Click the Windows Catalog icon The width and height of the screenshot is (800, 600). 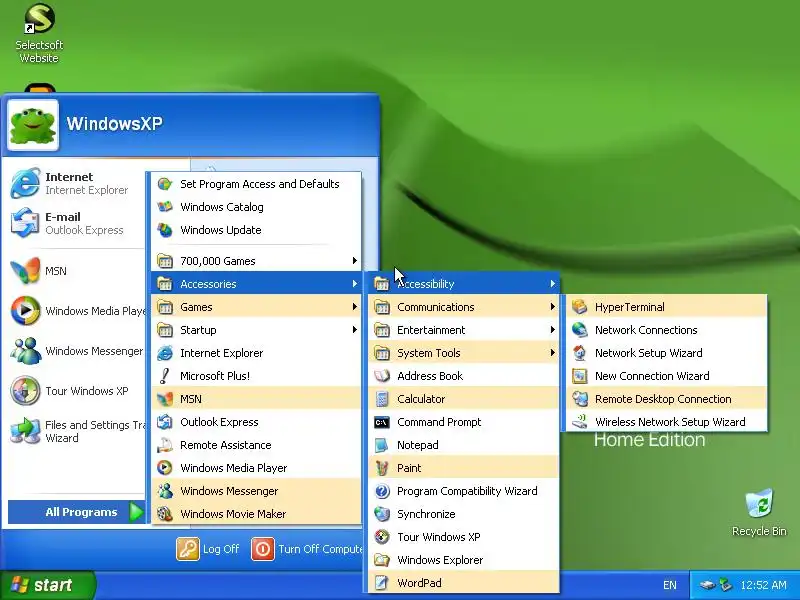(165, 207)
